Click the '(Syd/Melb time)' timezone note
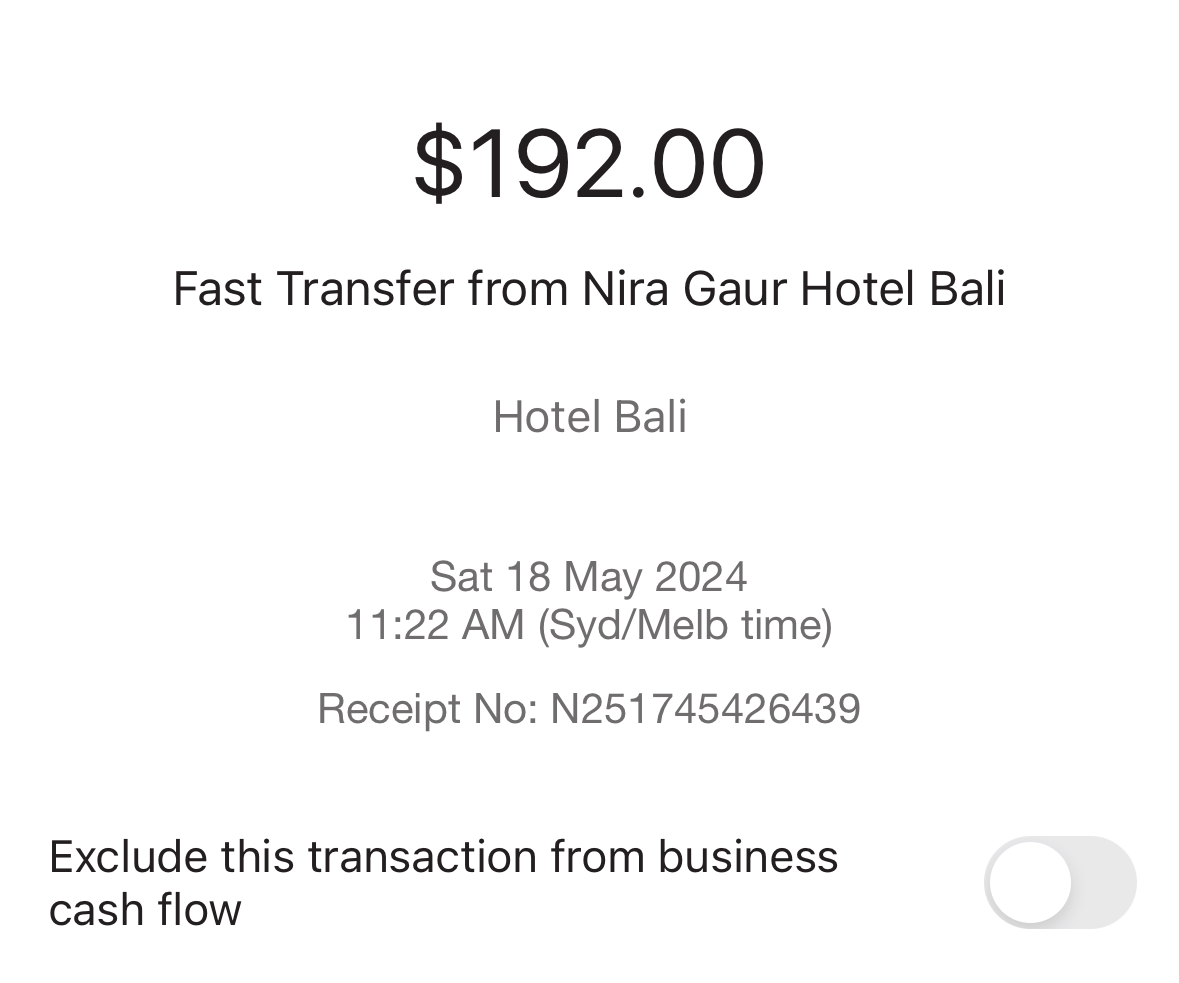 (685, 625)
